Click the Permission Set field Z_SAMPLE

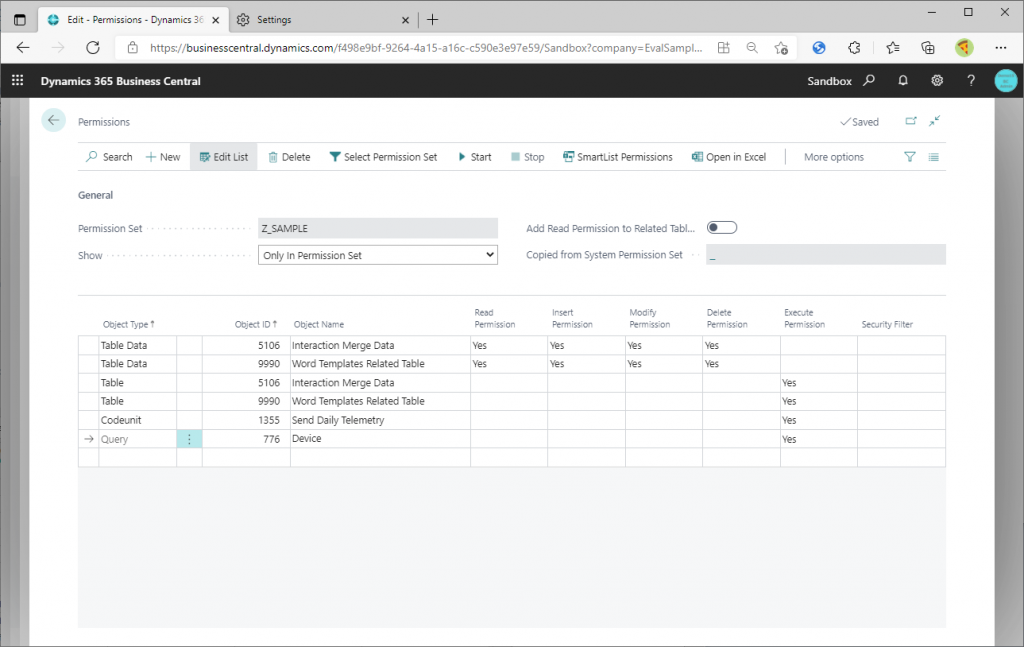click(x=377, y=229)
